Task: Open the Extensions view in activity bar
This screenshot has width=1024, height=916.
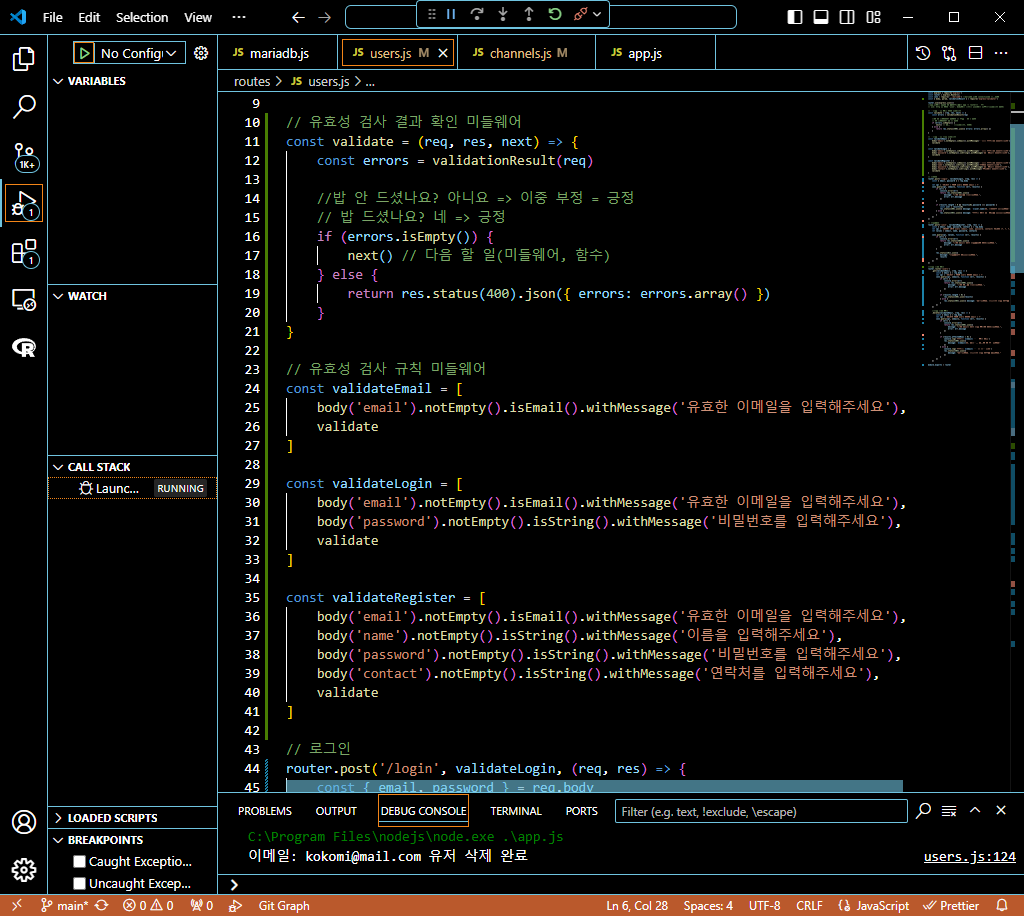Action: tap(24, 252)
